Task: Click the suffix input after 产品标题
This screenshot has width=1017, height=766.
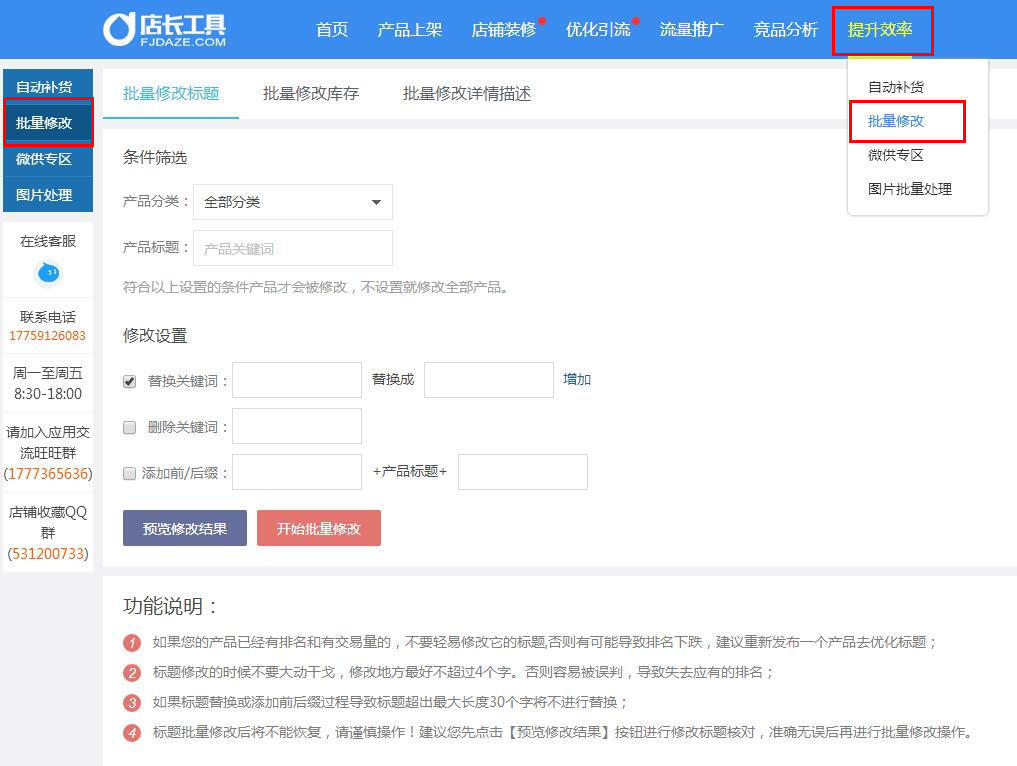Action: coord(523,472)
